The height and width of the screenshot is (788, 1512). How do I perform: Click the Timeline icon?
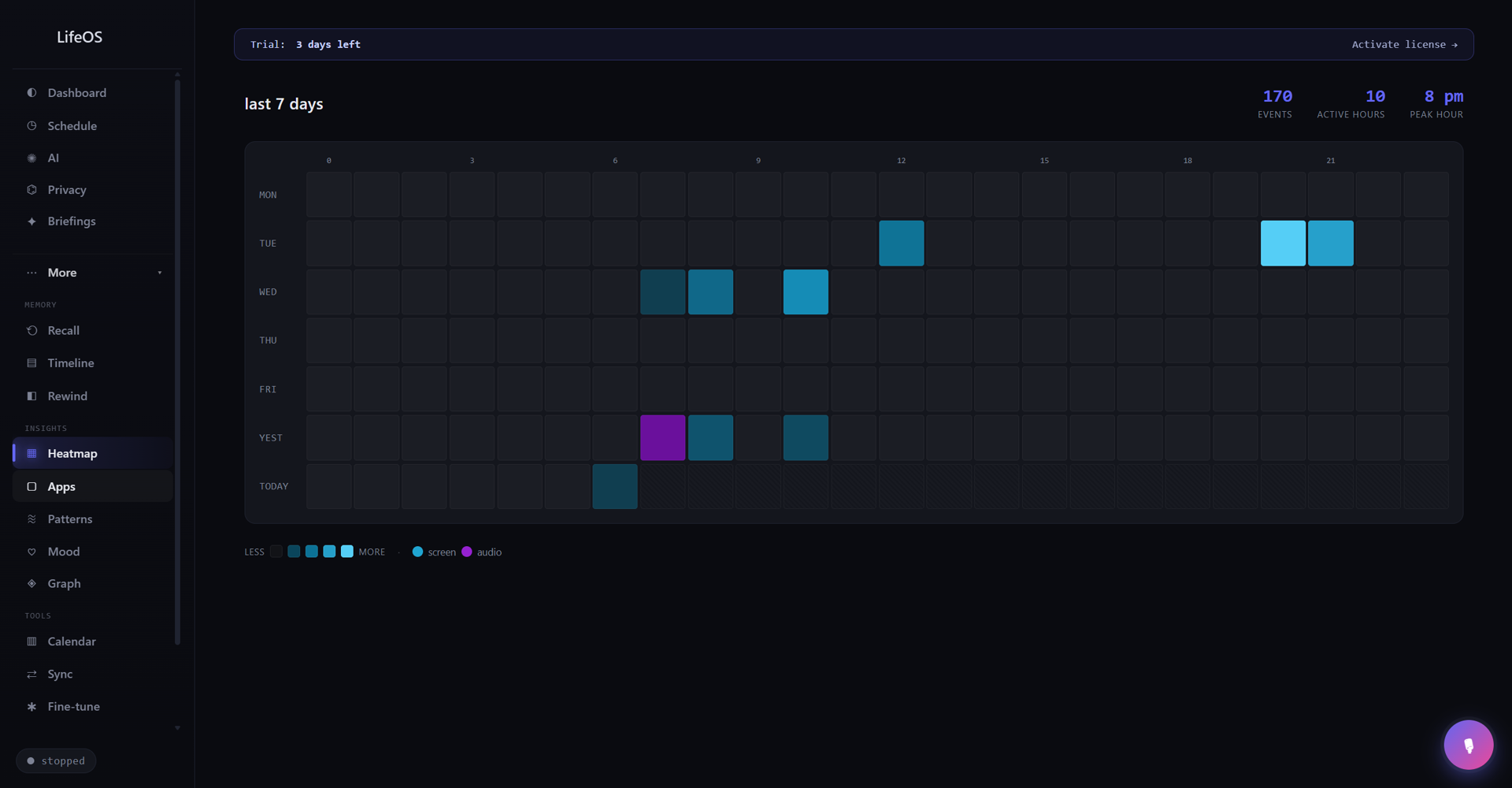[x=31, y=363]
